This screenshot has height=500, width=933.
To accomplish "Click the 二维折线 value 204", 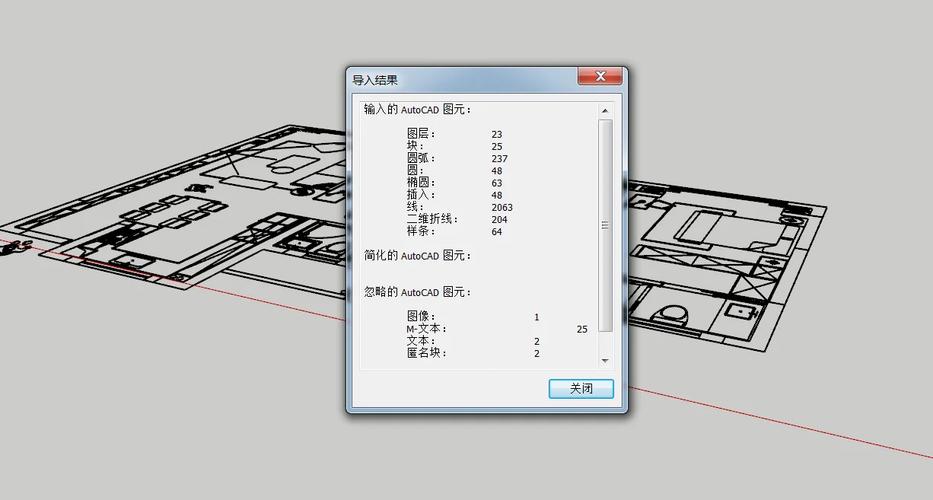I will [500, 220].
